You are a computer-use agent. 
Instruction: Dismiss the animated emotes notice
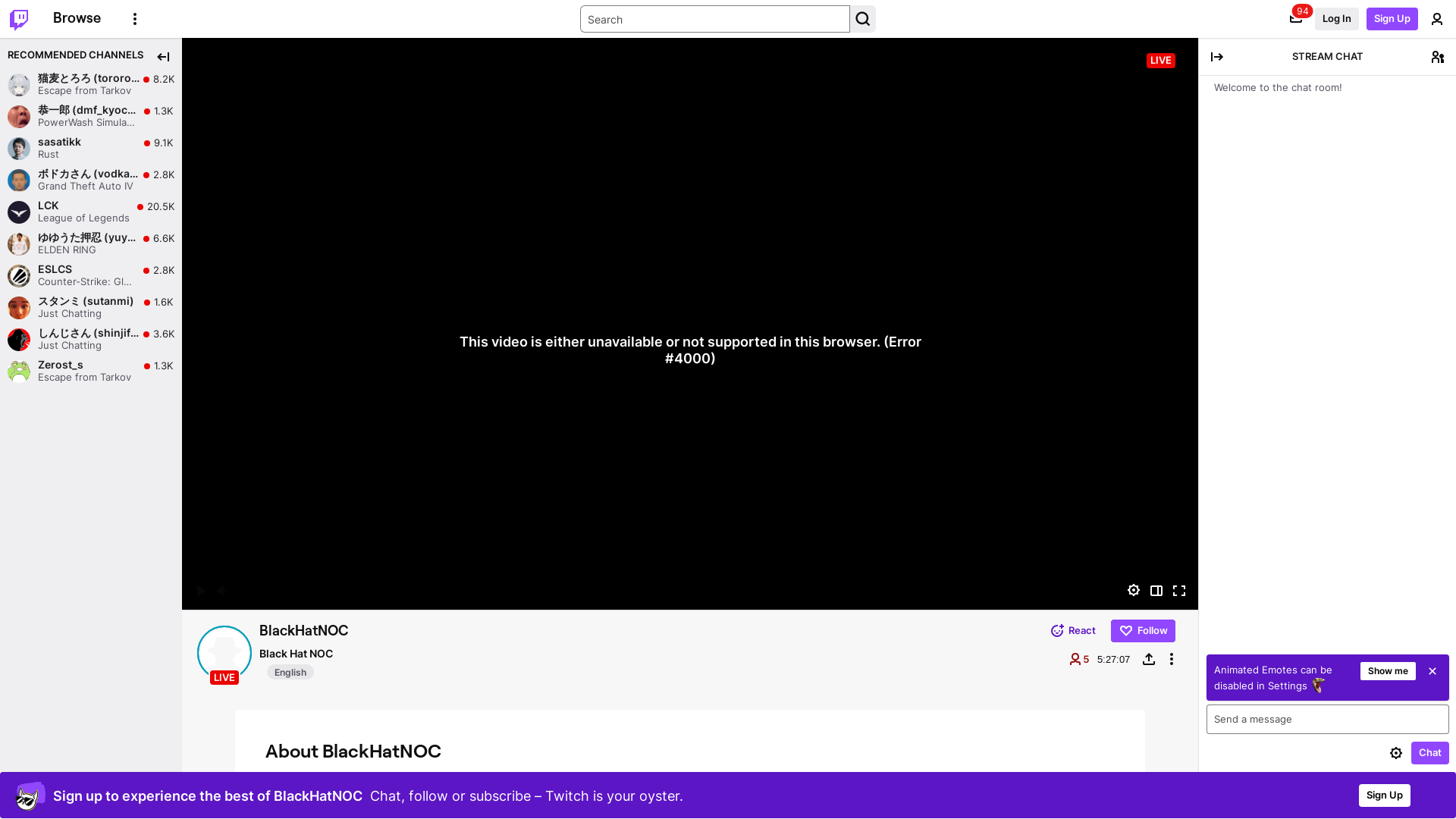point(1432,671)
